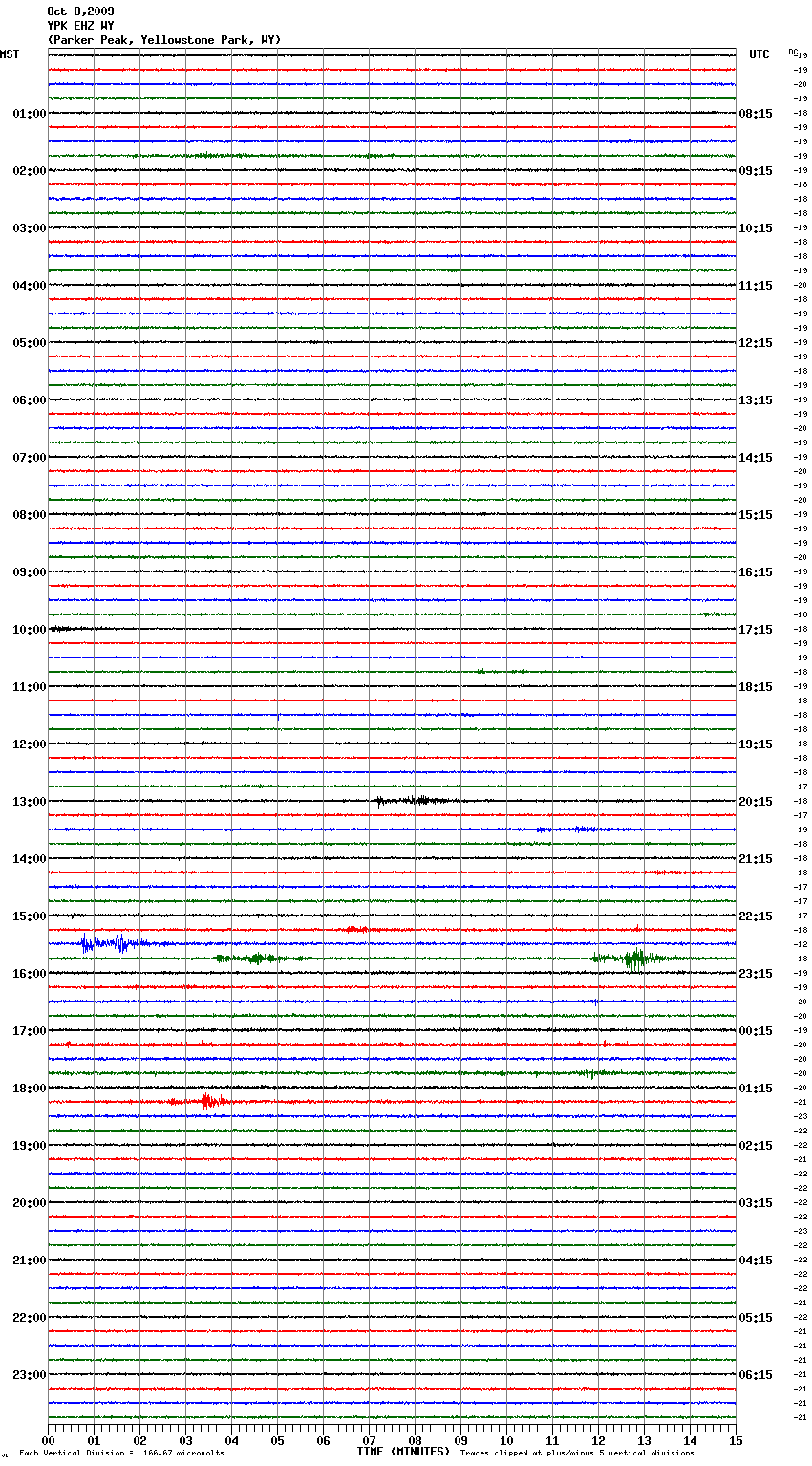Select the 12:00 MST hour label
The height and width of the screenshot is (1466, 812).
30,744
